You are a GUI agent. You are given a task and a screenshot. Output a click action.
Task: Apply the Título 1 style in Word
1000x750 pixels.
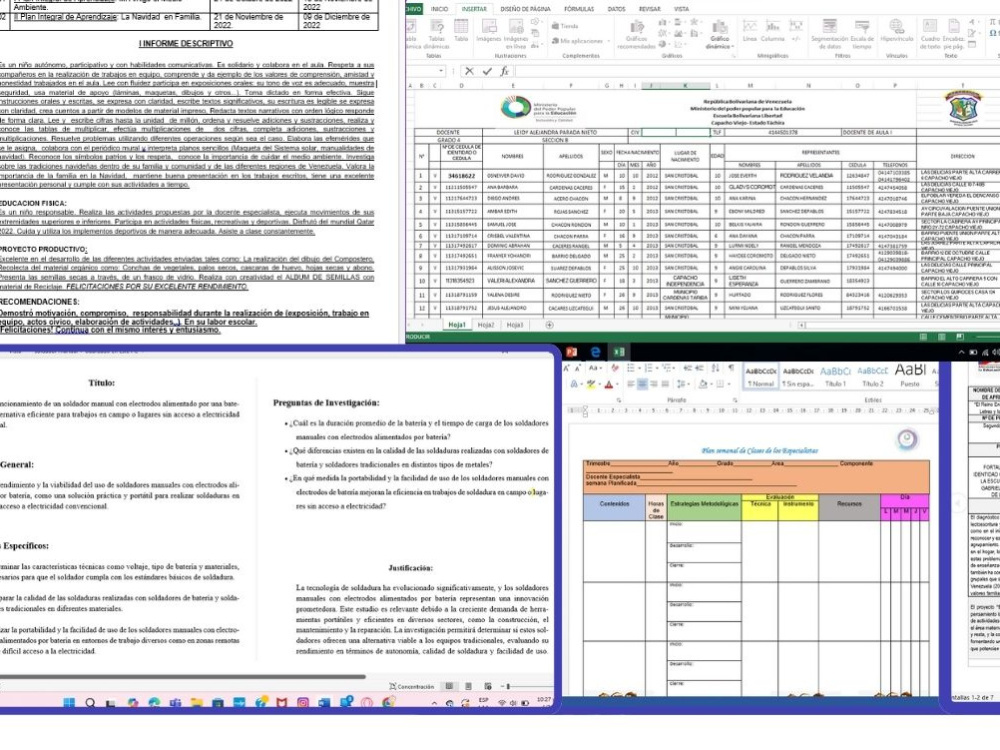coord(835,376)
